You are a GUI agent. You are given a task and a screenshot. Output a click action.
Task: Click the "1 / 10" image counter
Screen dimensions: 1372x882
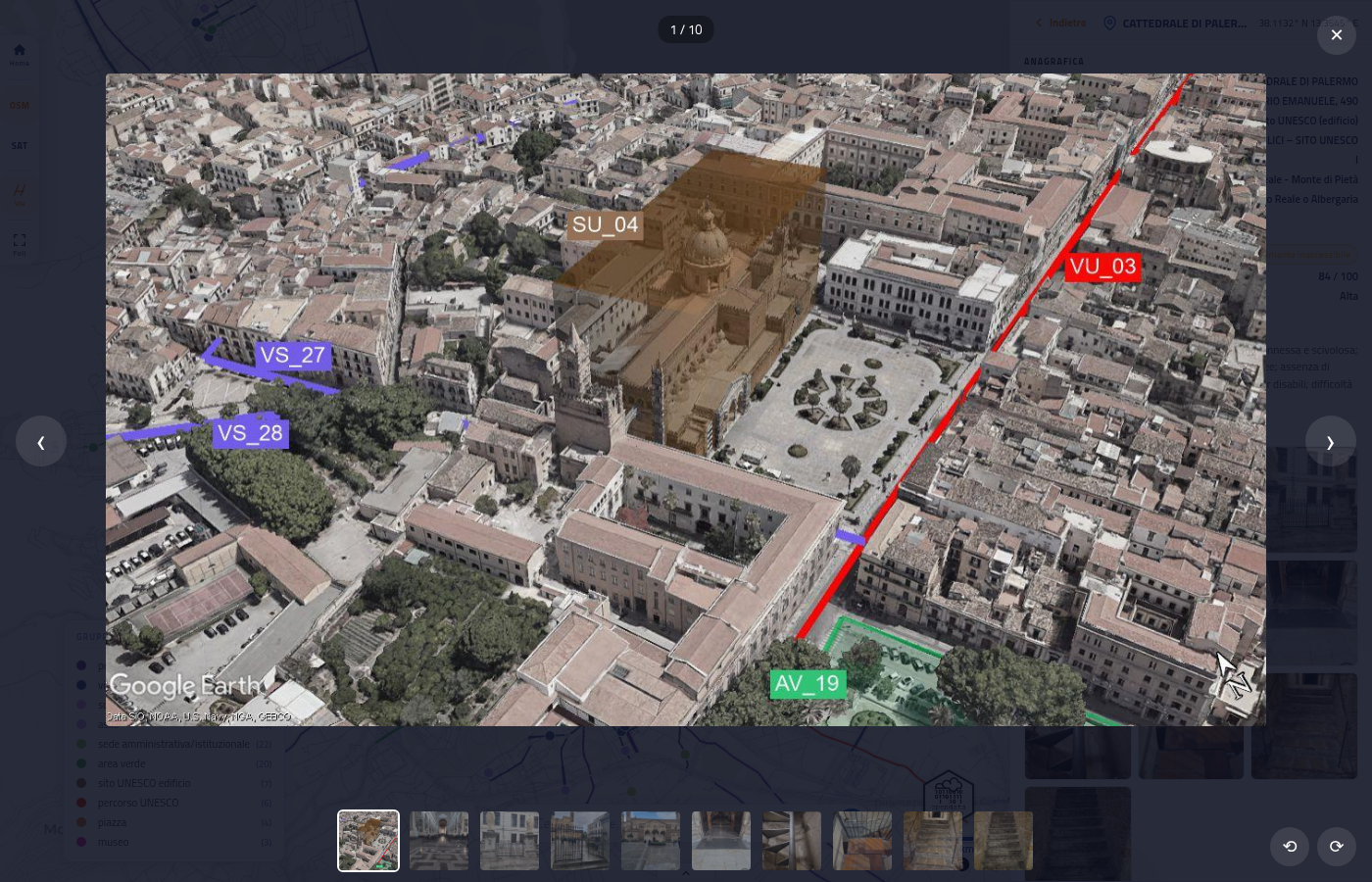pos(686,29)
